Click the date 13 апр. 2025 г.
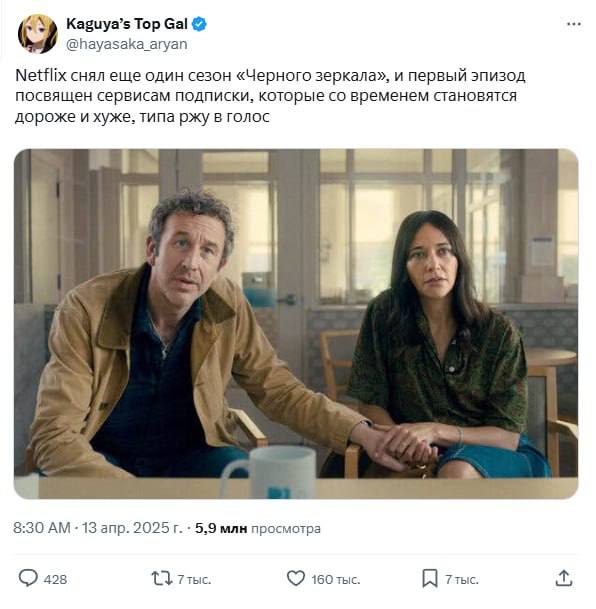 (x=132, y=528)
